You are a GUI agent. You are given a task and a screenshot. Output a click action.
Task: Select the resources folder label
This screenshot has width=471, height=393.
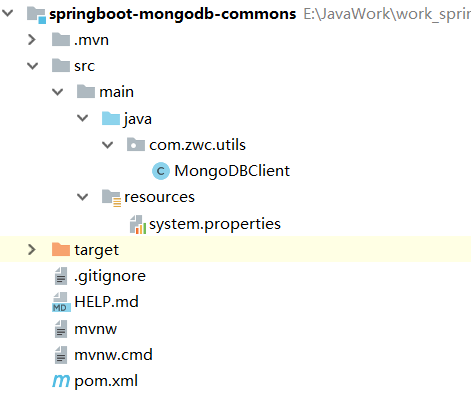[x=159, y=197]
